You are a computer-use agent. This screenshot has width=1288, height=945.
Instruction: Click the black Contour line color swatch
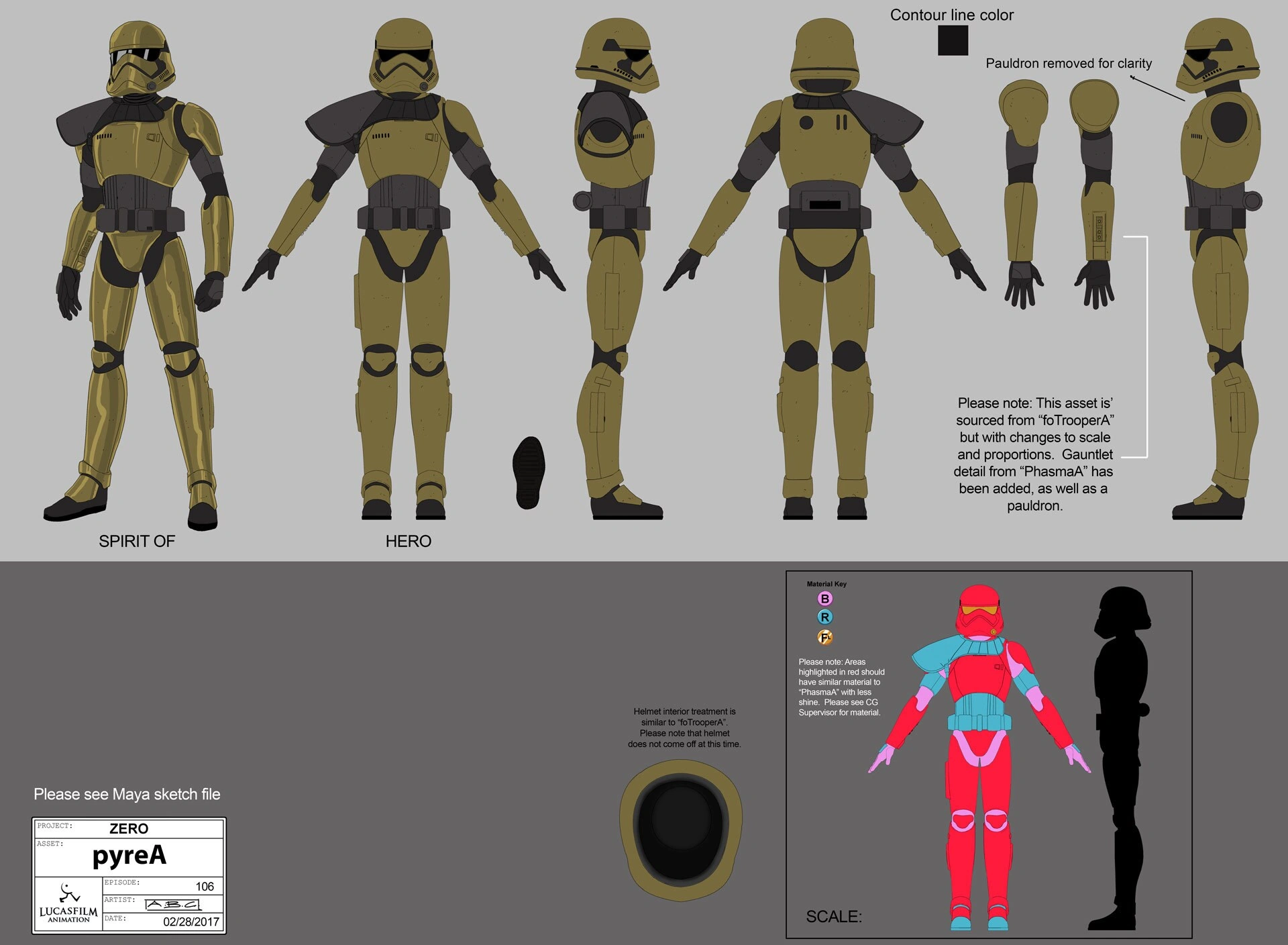953,40
